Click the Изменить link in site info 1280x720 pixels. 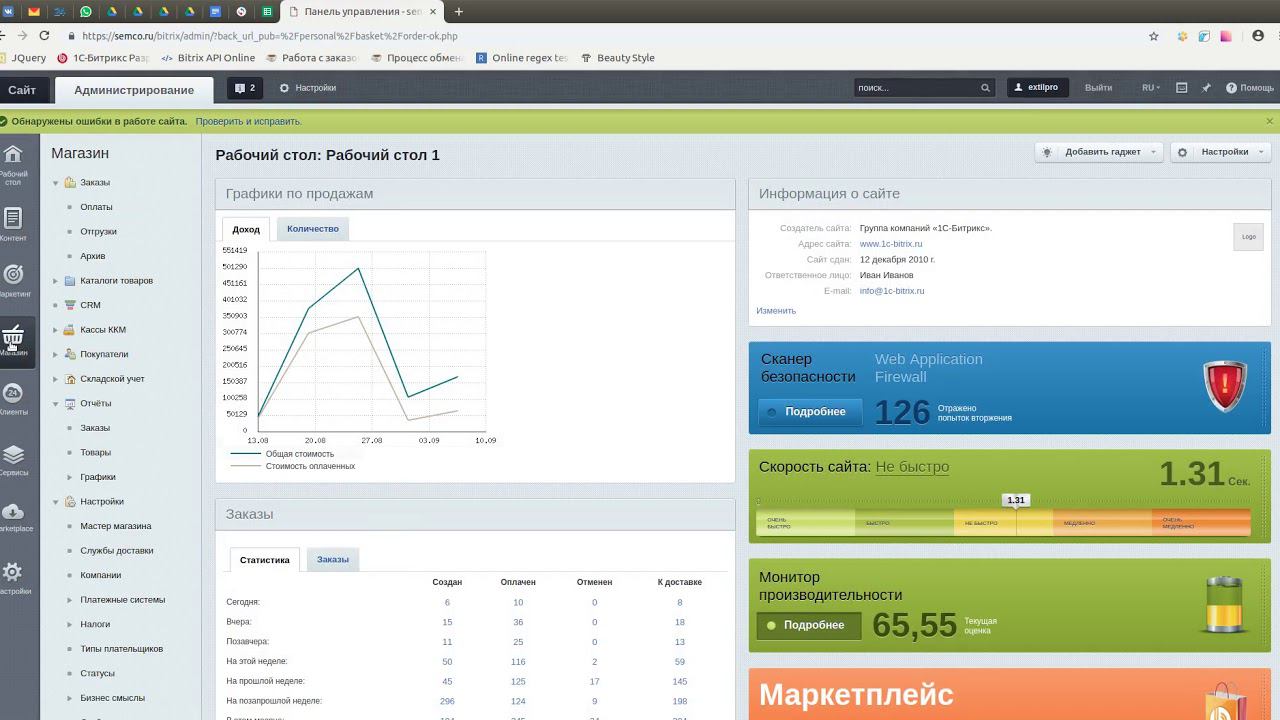[776, 311]
